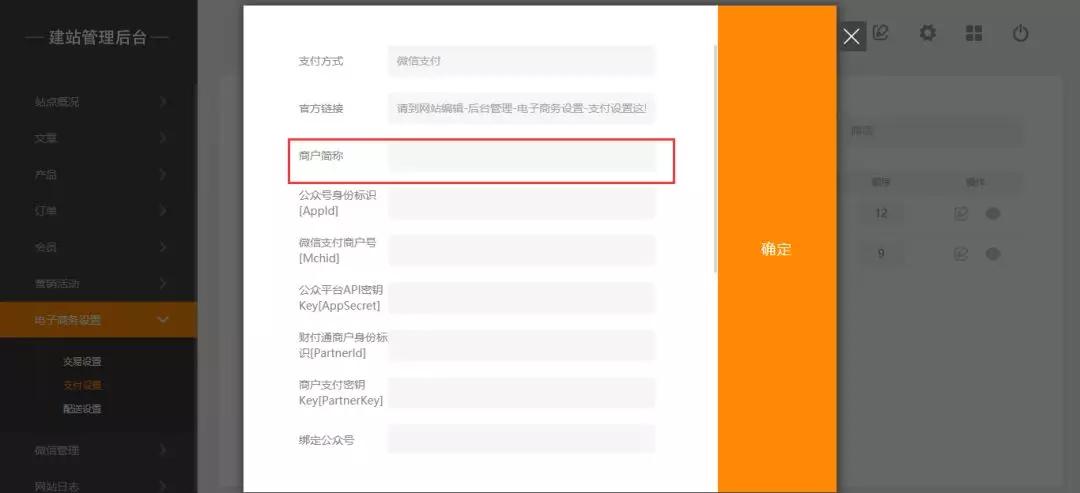The image size is (1080, 493).
Task: Click the power logout icon
Action: pyautogui.click(x=1020, y=33)
